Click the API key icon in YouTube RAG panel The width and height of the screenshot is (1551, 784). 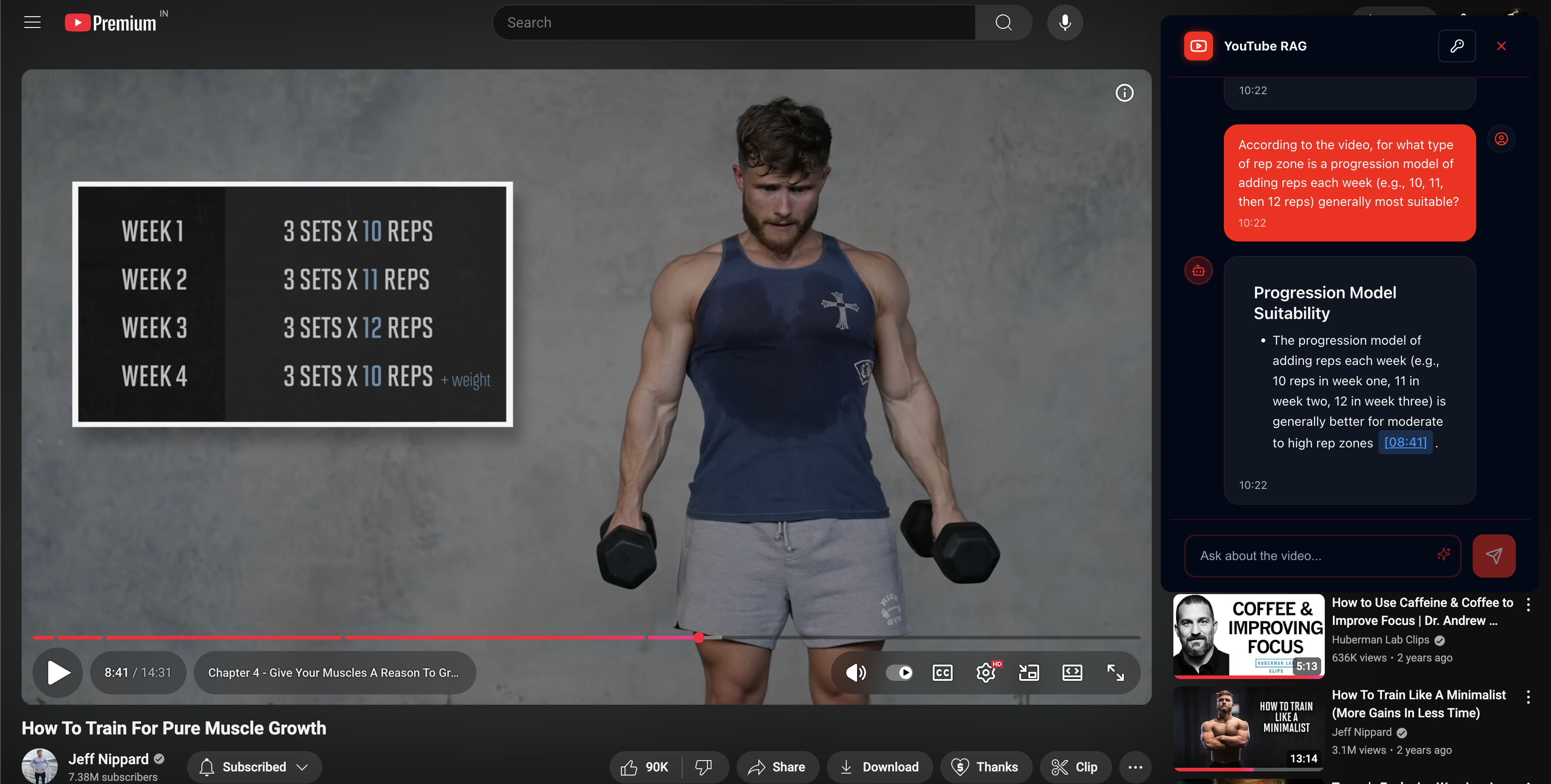[x=1458, y=46]
